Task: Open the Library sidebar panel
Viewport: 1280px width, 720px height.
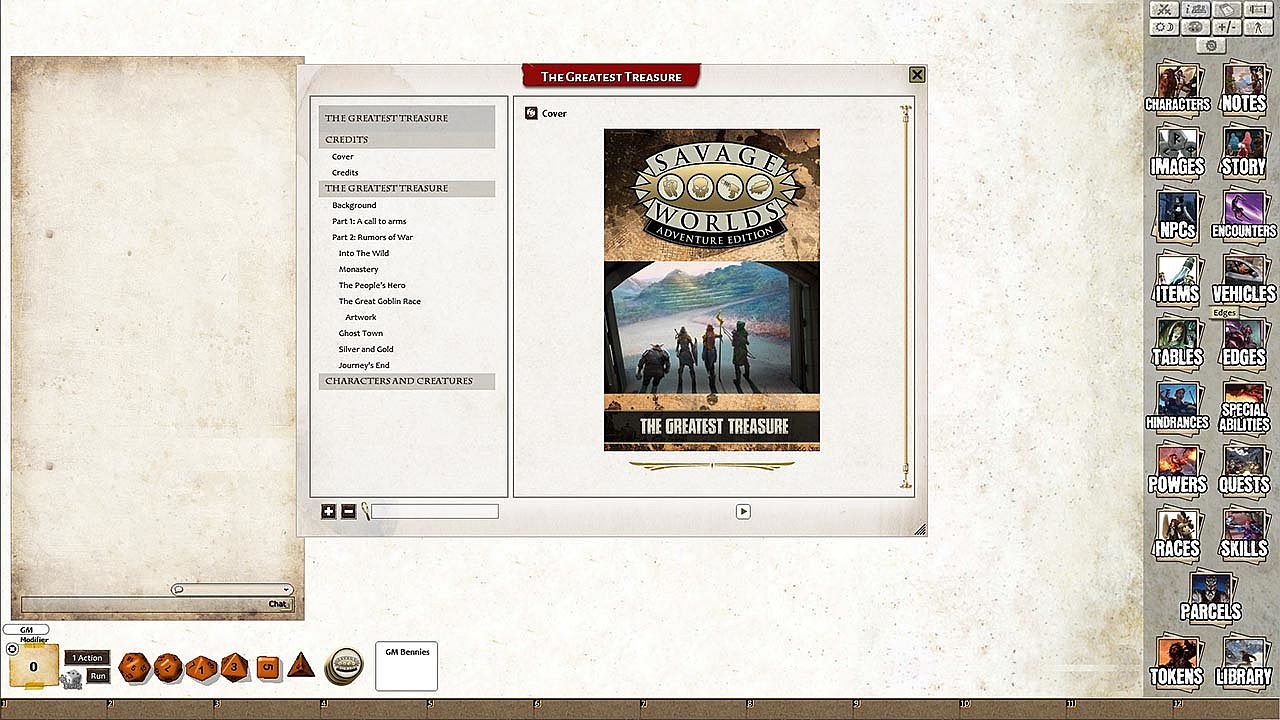Action: (x=1244, y=660)
